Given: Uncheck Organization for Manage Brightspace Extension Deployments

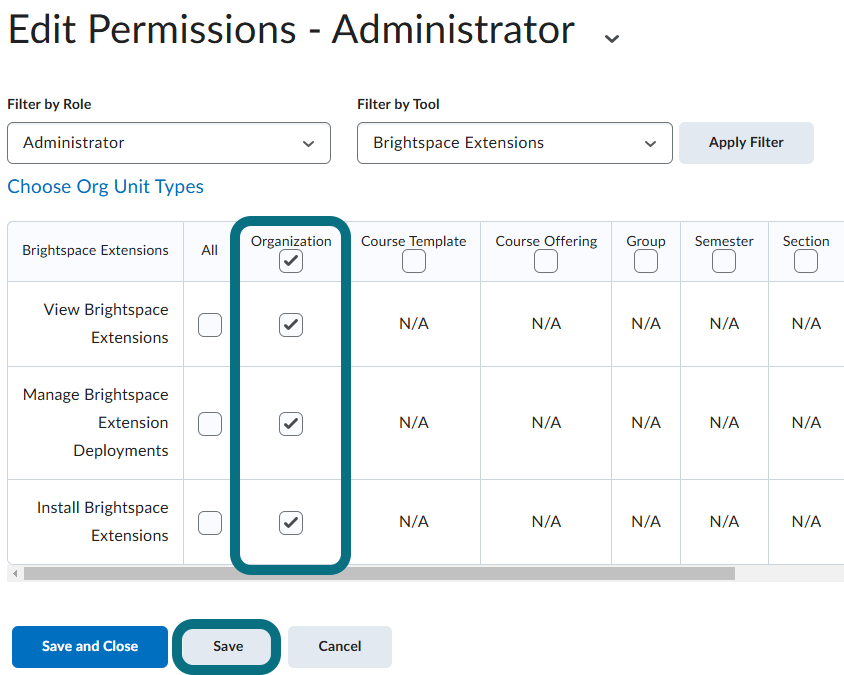Looking at the screenshot, I should [291, 424].
